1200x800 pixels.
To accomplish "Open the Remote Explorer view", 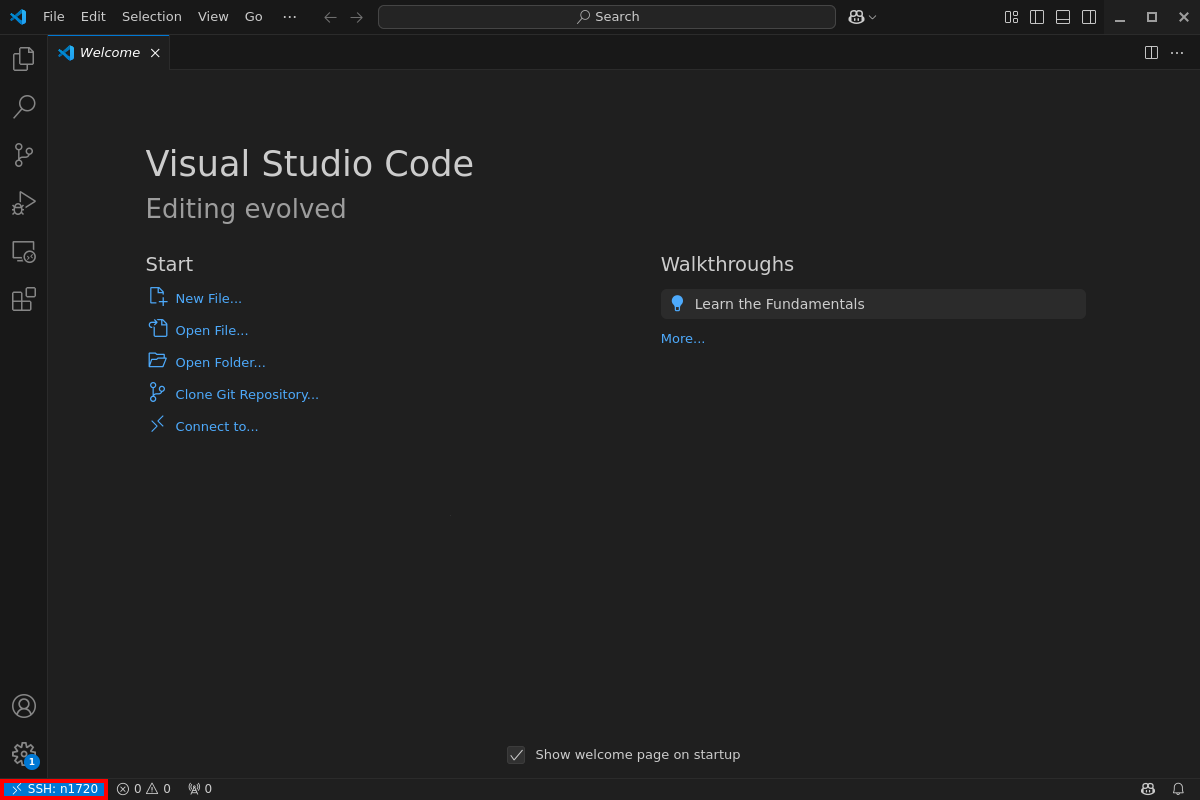I will click(x=23, y=251).
